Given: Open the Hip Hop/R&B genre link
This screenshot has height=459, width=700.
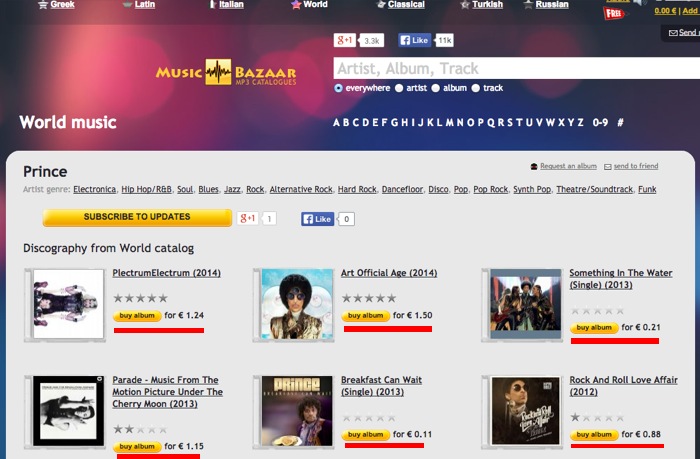Looking at the screenshot, I should tap(146, 189).
